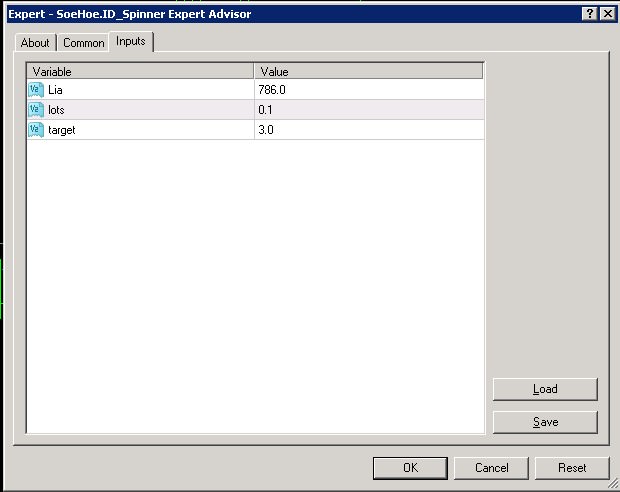Click the Lia value field 786.0

pos(368,90)
